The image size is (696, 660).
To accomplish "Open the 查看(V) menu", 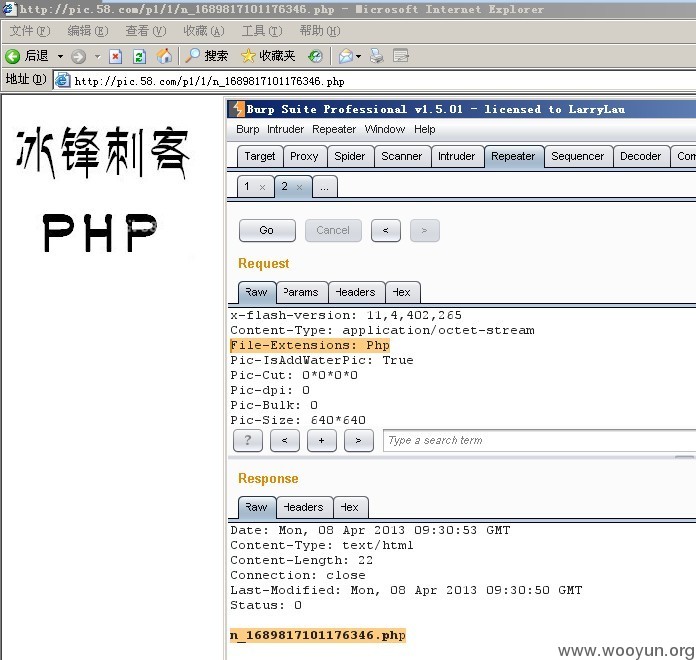I will [146, 31].
